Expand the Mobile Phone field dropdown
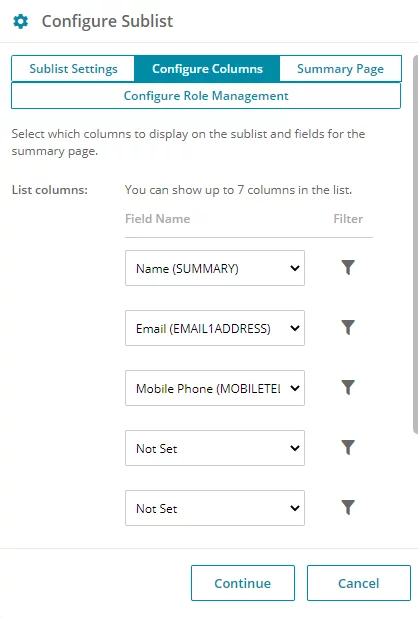The height and width of the screenshot is (617, 418). pos(215,388)
